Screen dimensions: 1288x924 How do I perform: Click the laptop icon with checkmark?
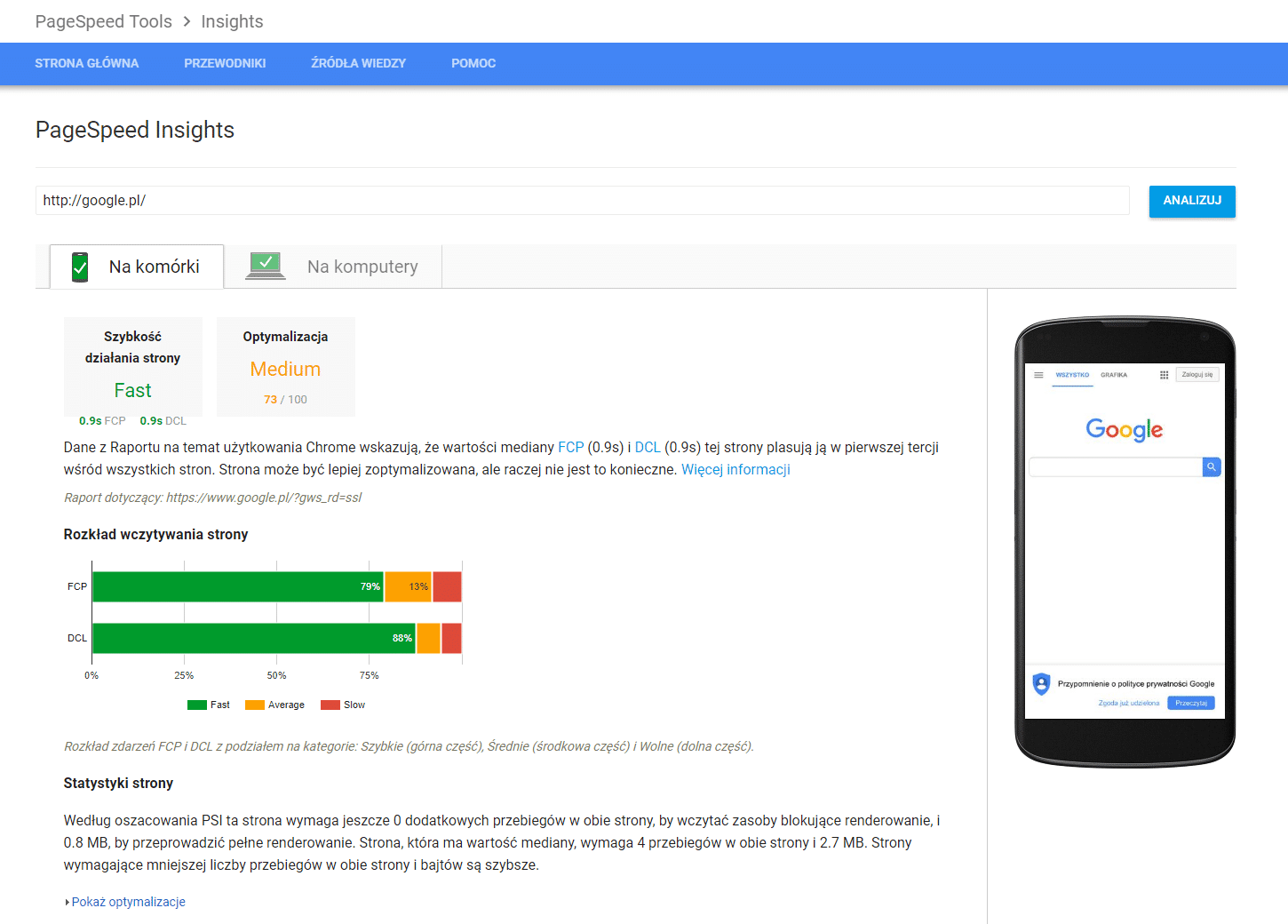266,265
